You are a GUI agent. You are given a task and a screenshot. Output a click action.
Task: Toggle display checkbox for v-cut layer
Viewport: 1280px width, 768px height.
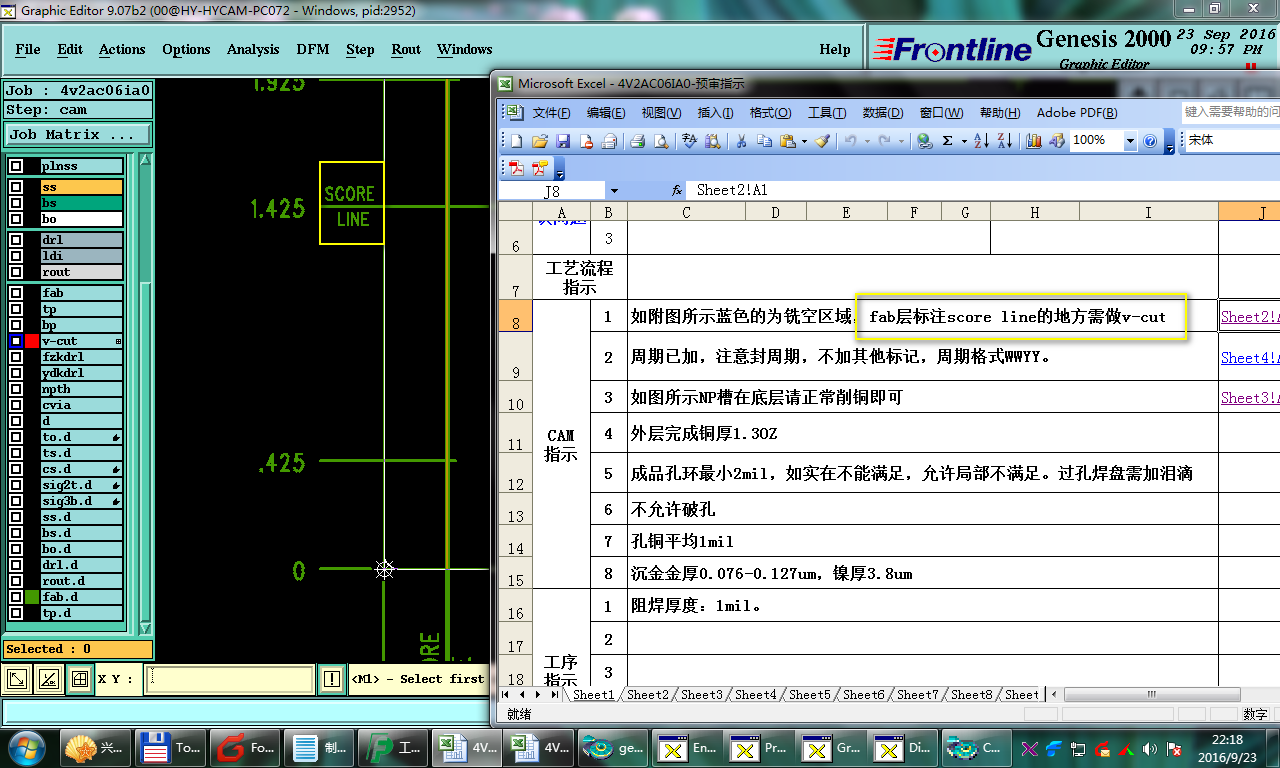point(16,341)
